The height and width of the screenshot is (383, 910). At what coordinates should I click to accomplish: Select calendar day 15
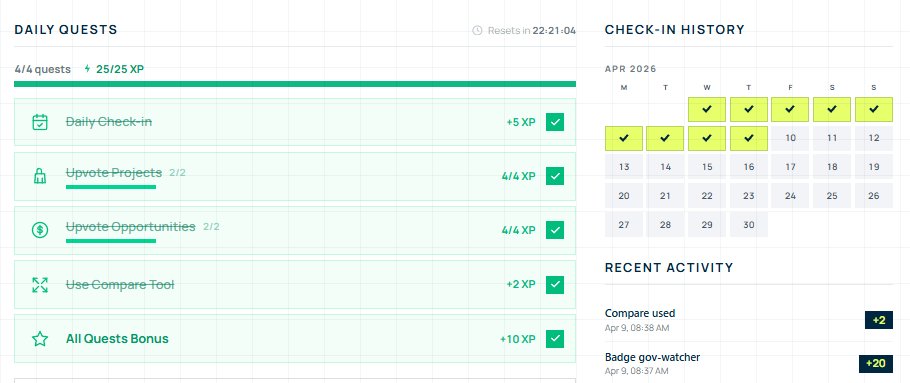(x=707, y=167)
